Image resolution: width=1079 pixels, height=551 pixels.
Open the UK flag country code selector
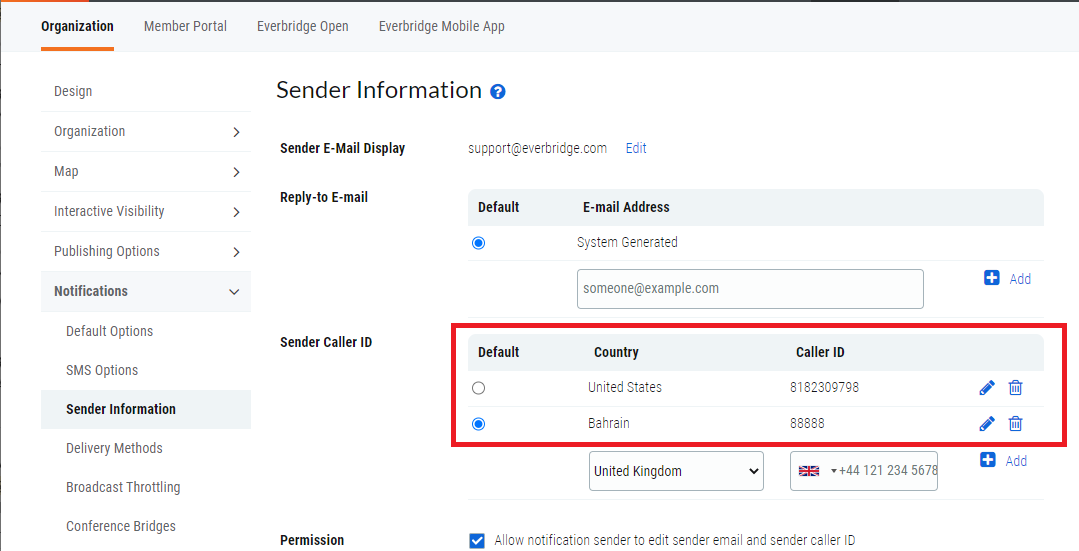815,471
